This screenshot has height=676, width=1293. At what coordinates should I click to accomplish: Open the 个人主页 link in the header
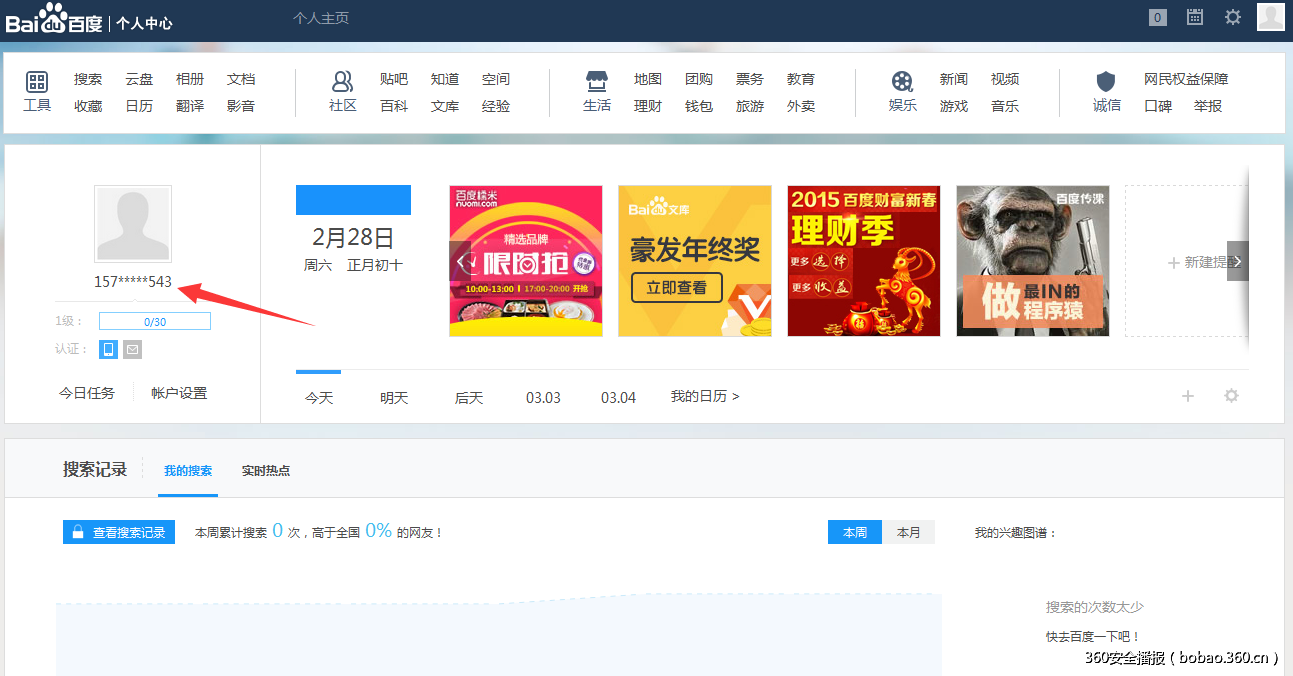point(321,18)
